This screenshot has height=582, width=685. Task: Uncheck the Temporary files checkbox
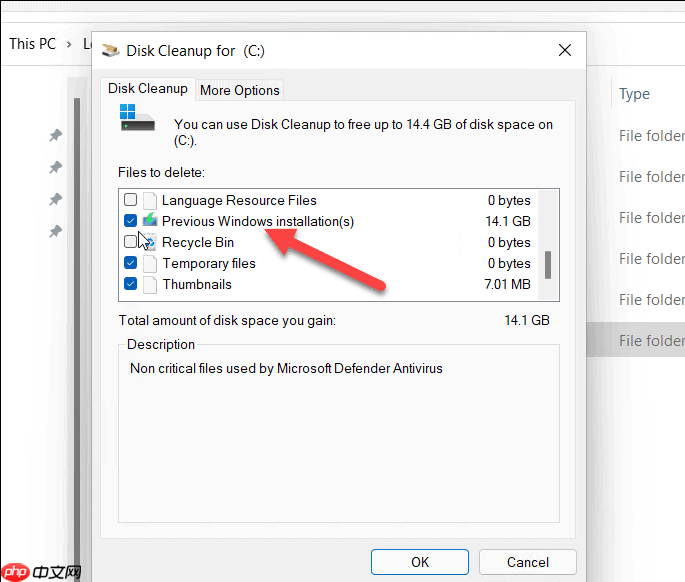(x=130, y=264)
